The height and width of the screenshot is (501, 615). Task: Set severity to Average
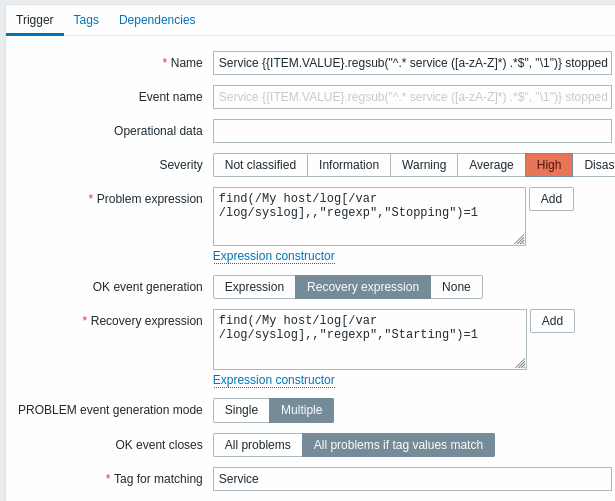(491, 165)
